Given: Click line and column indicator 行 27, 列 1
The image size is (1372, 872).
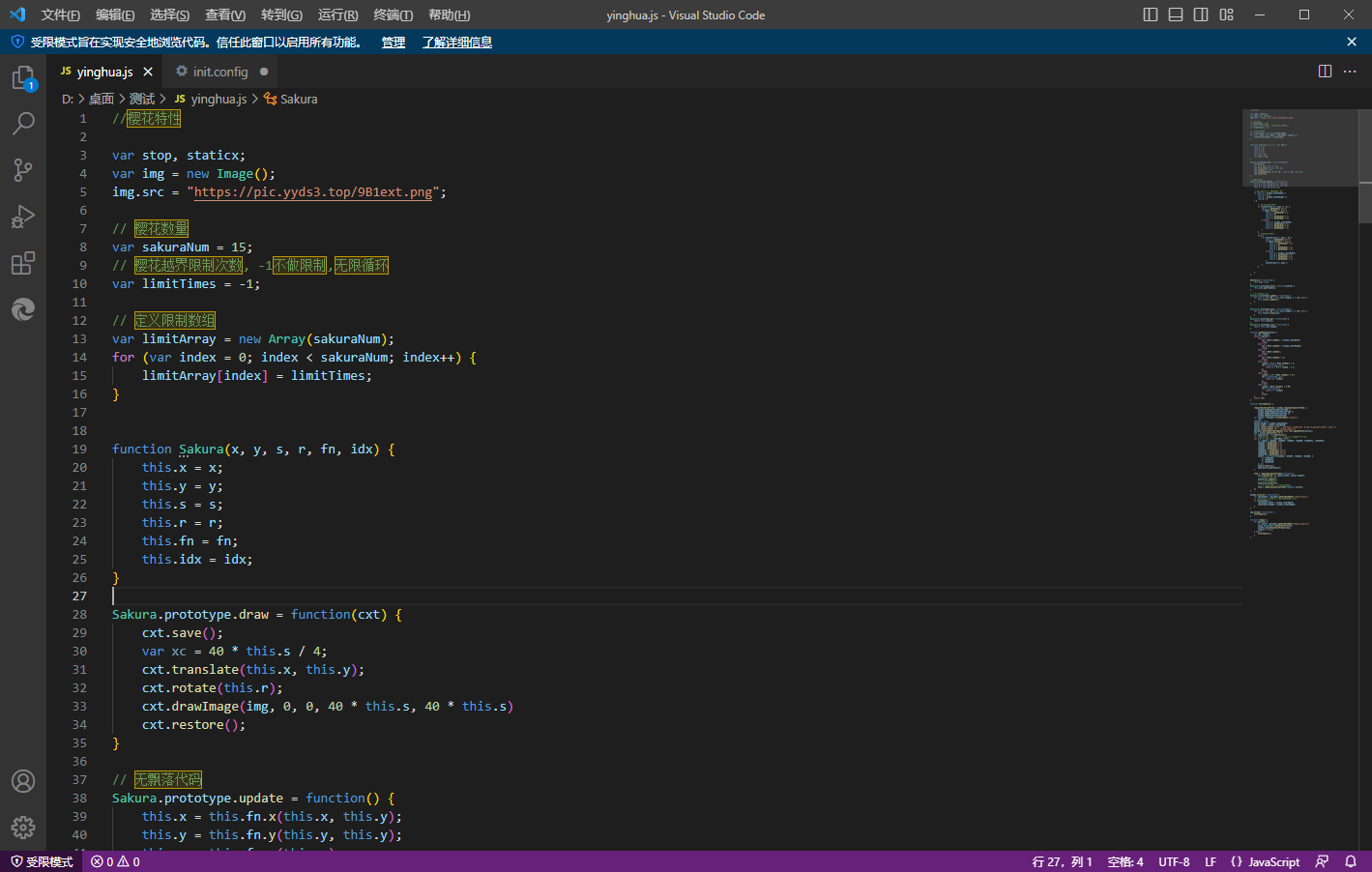Looking at the screenshot, I should point(1062,861).
